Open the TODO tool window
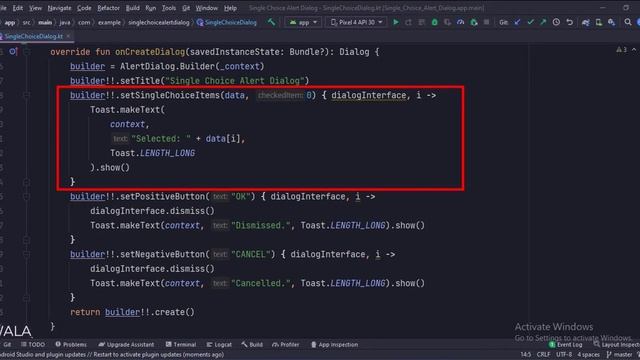 (33, 344)
